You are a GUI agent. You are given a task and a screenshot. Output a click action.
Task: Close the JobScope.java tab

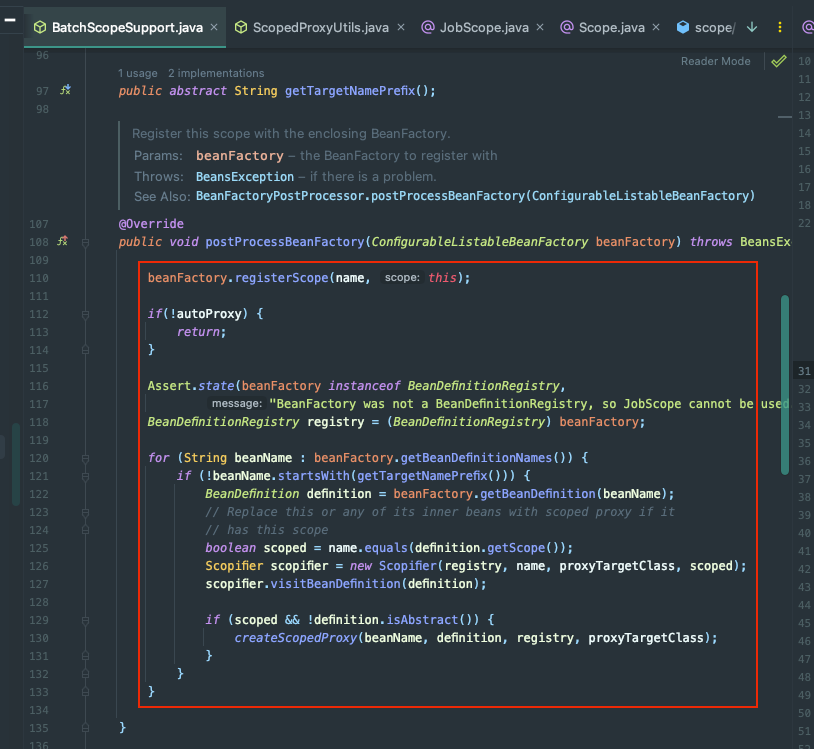[x=540, y=27]
